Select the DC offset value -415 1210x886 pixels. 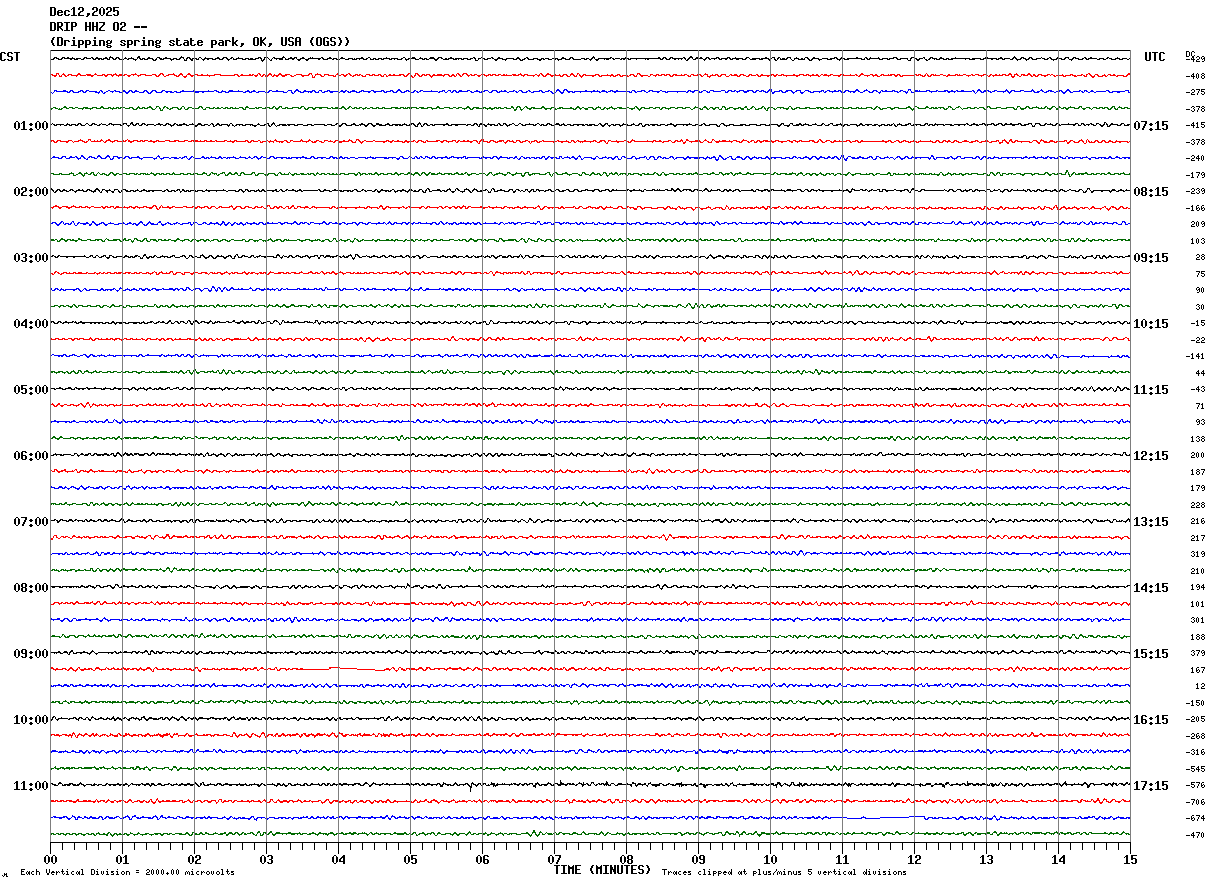click(x=1195, y=125)
